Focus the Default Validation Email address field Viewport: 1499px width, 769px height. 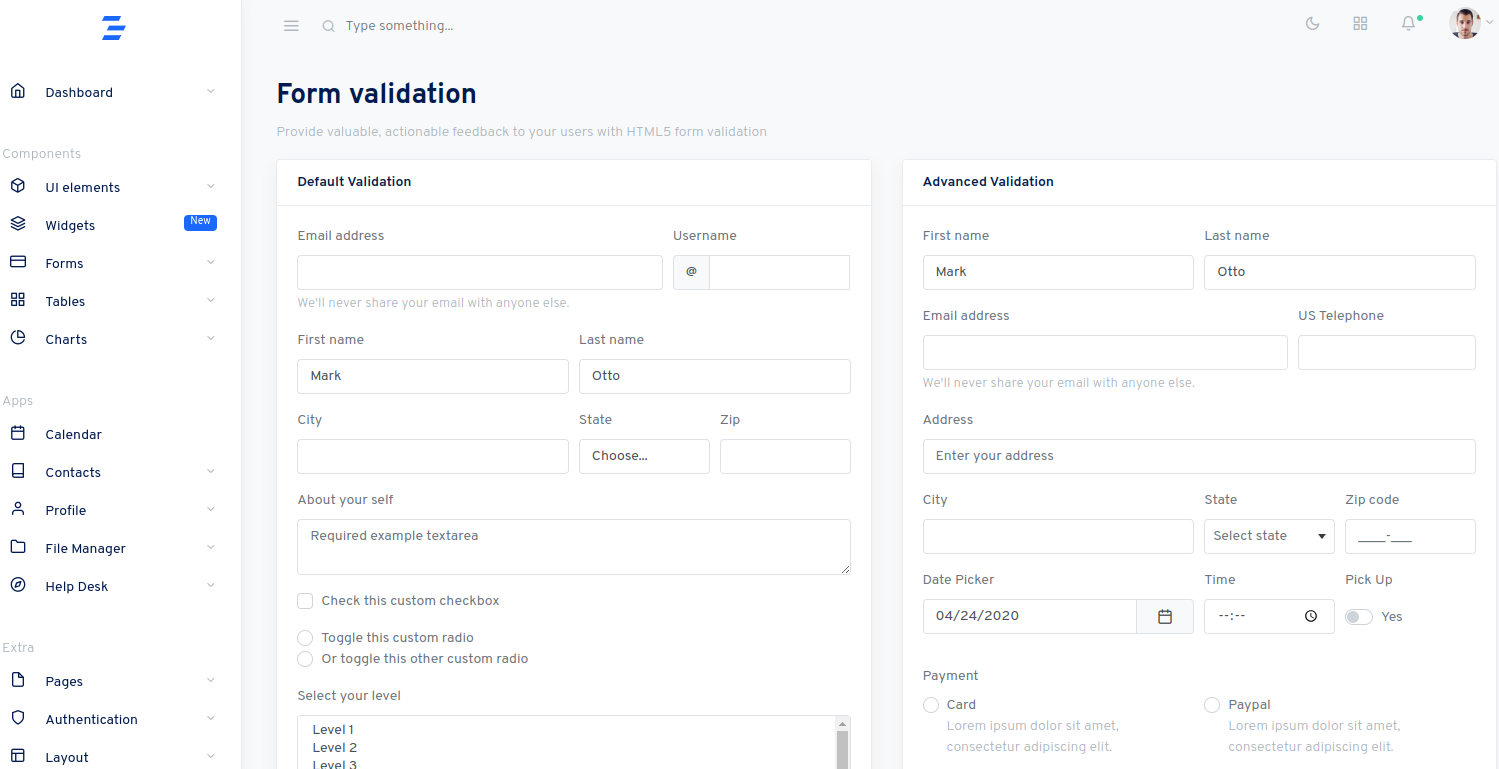coord(480,272)
